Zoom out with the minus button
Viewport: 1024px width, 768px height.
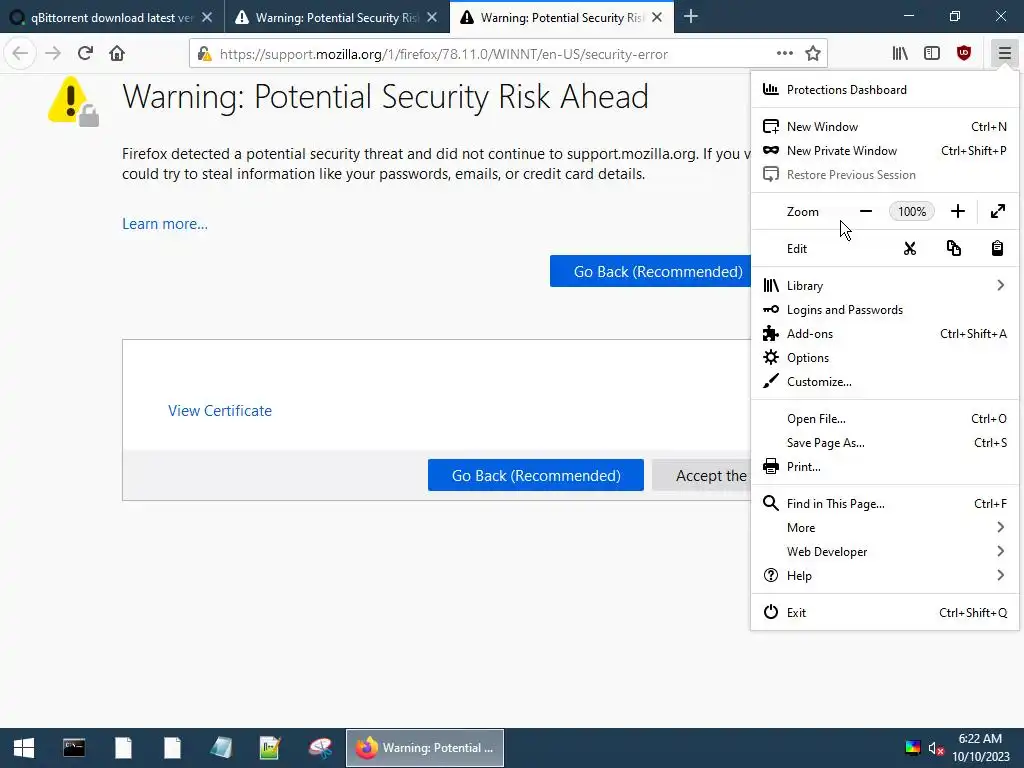866,211
